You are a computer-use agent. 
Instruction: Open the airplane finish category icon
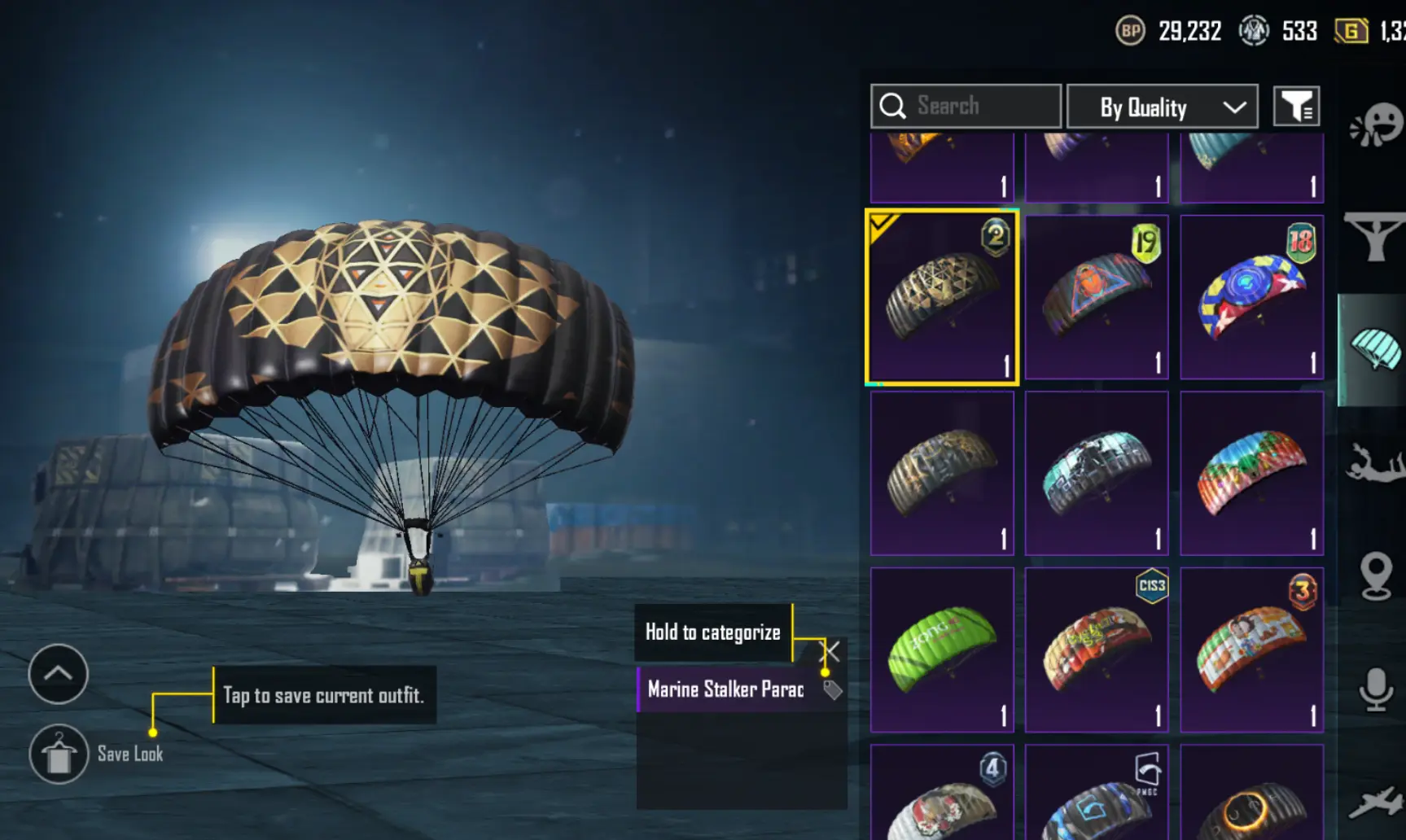tap(1376, 802)
